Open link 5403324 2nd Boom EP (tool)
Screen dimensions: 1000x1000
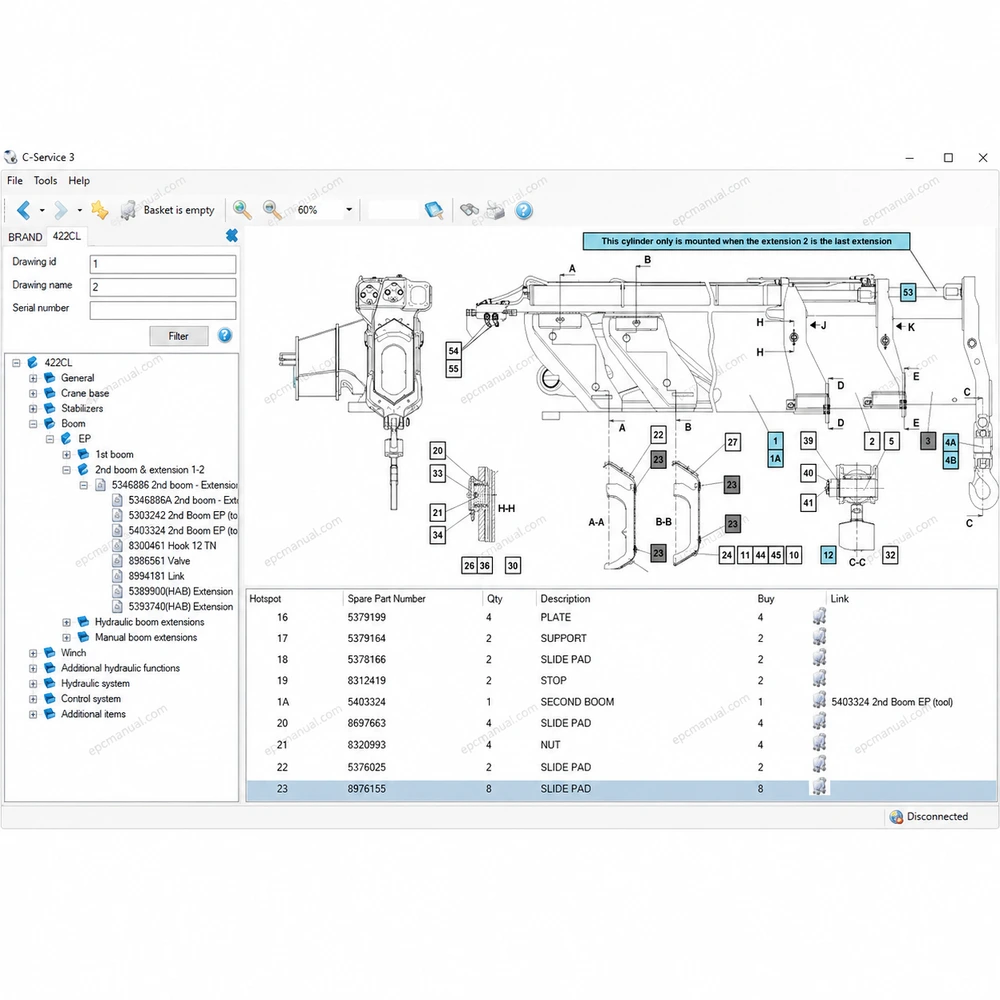pos(892,702)
